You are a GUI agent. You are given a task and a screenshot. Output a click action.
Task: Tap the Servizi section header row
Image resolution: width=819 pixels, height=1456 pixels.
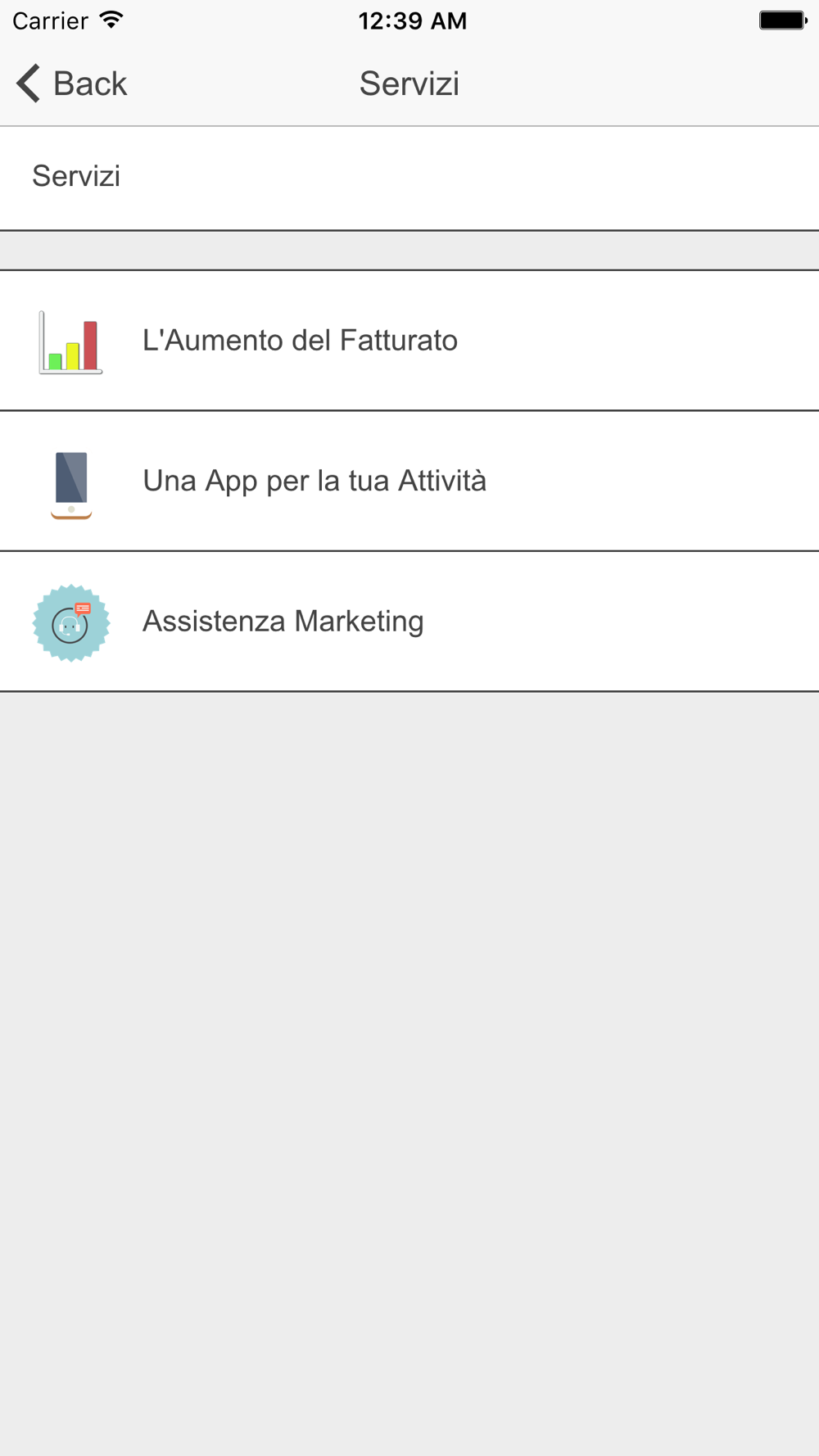click(409, 178)
